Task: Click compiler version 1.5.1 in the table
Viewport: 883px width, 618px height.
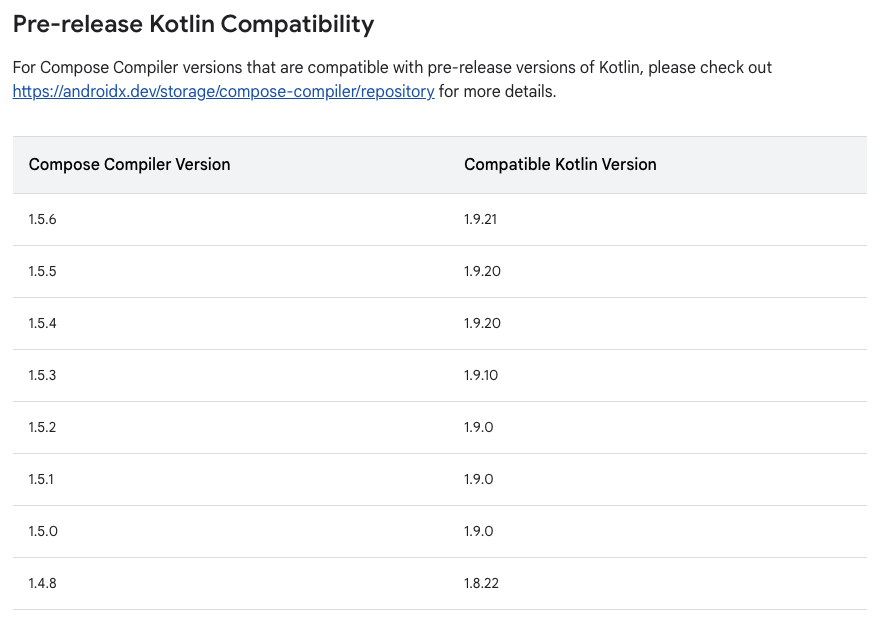Action: (x=42, y=479)
